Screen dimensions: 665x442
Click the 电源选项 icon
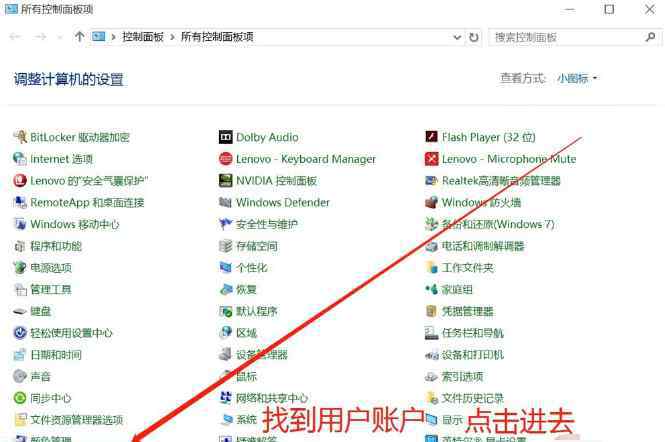(20, 268)
